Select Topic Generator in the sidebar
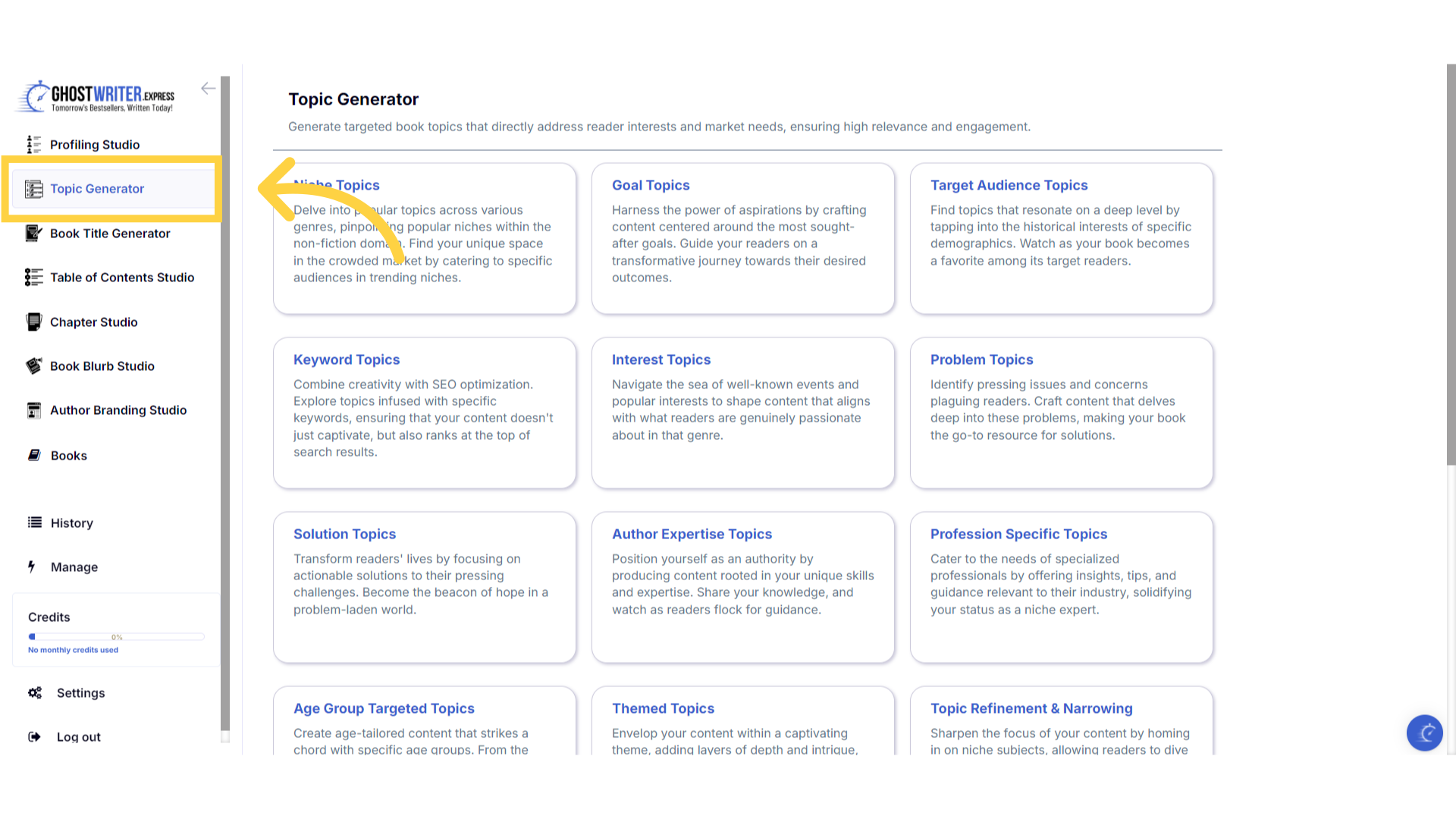 point(97,189)
